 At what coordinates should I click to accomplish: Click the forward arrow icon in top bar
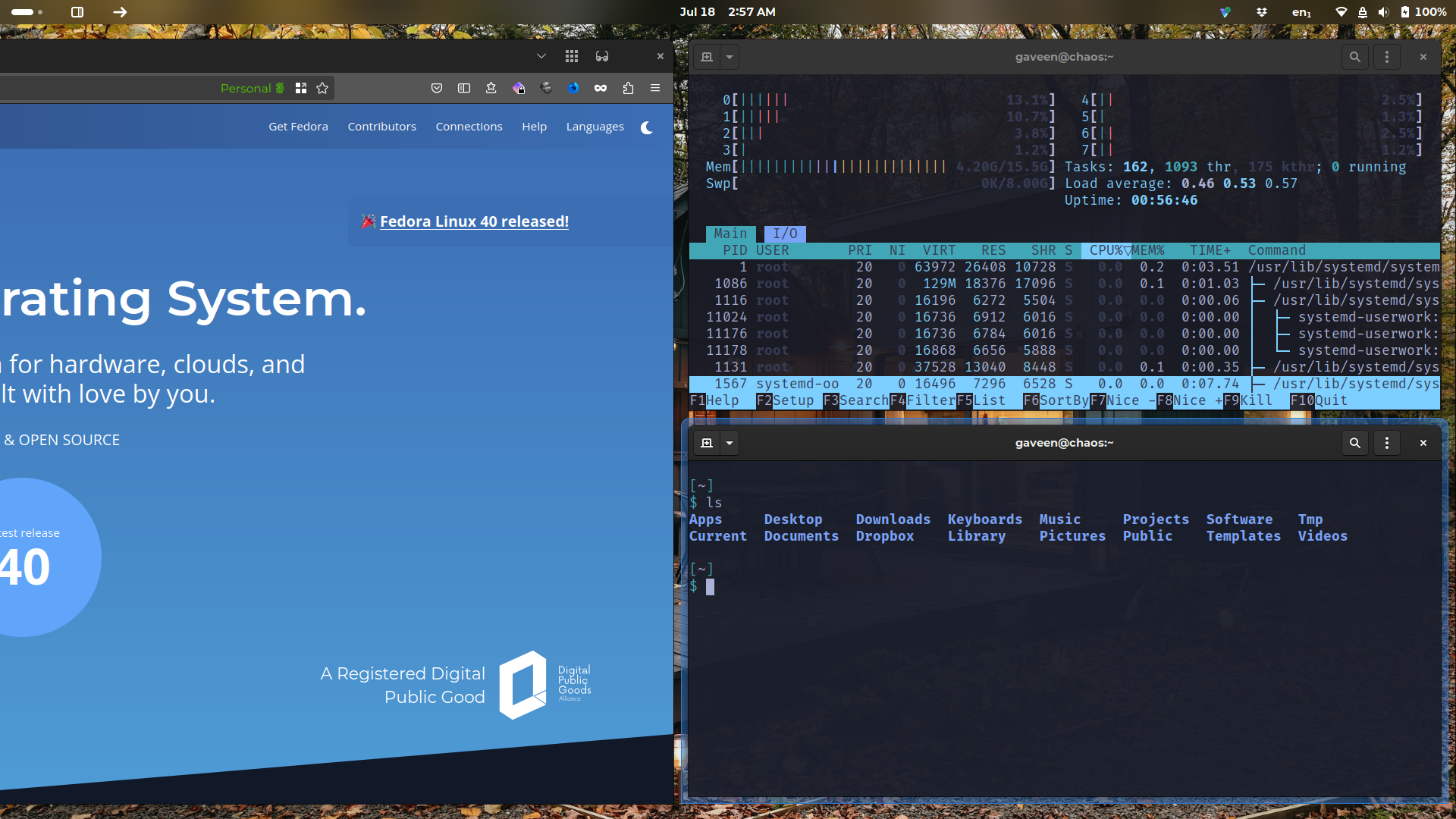[120, 12]
